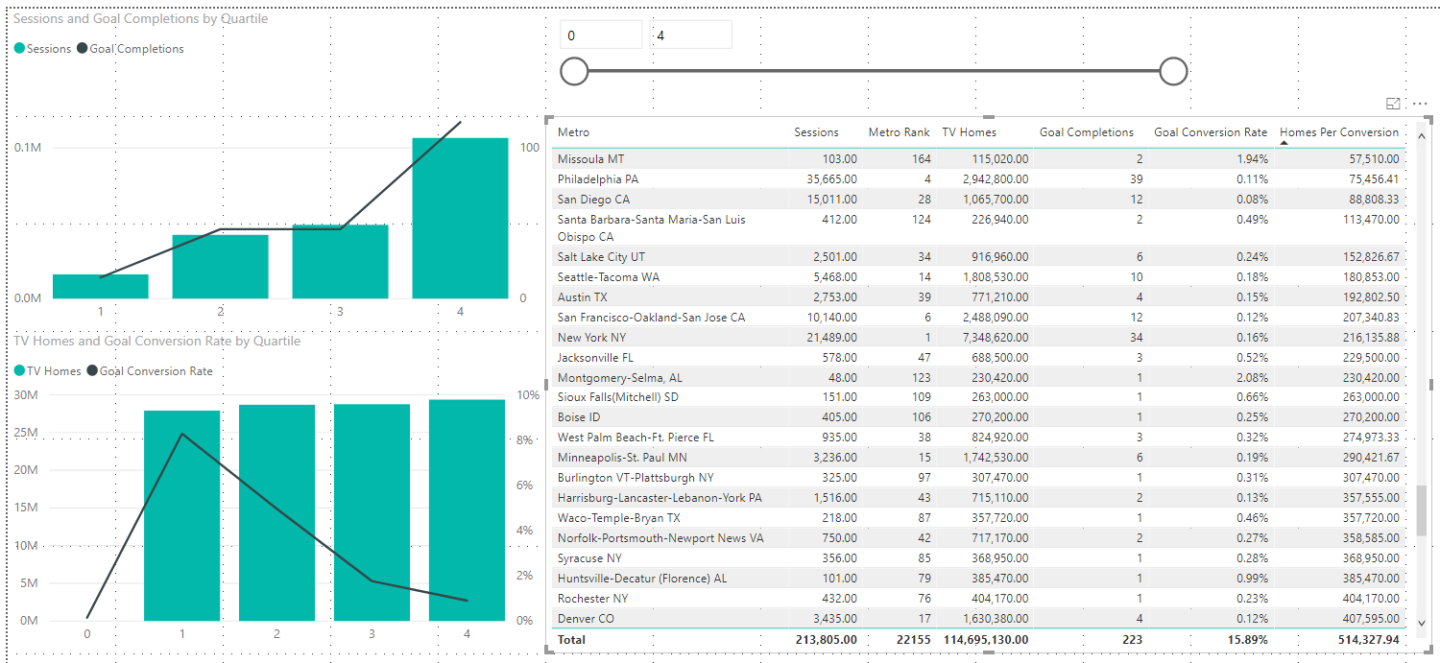Click the Sessions column header
Screen dimensions: 1440x663
click(816, 132)
